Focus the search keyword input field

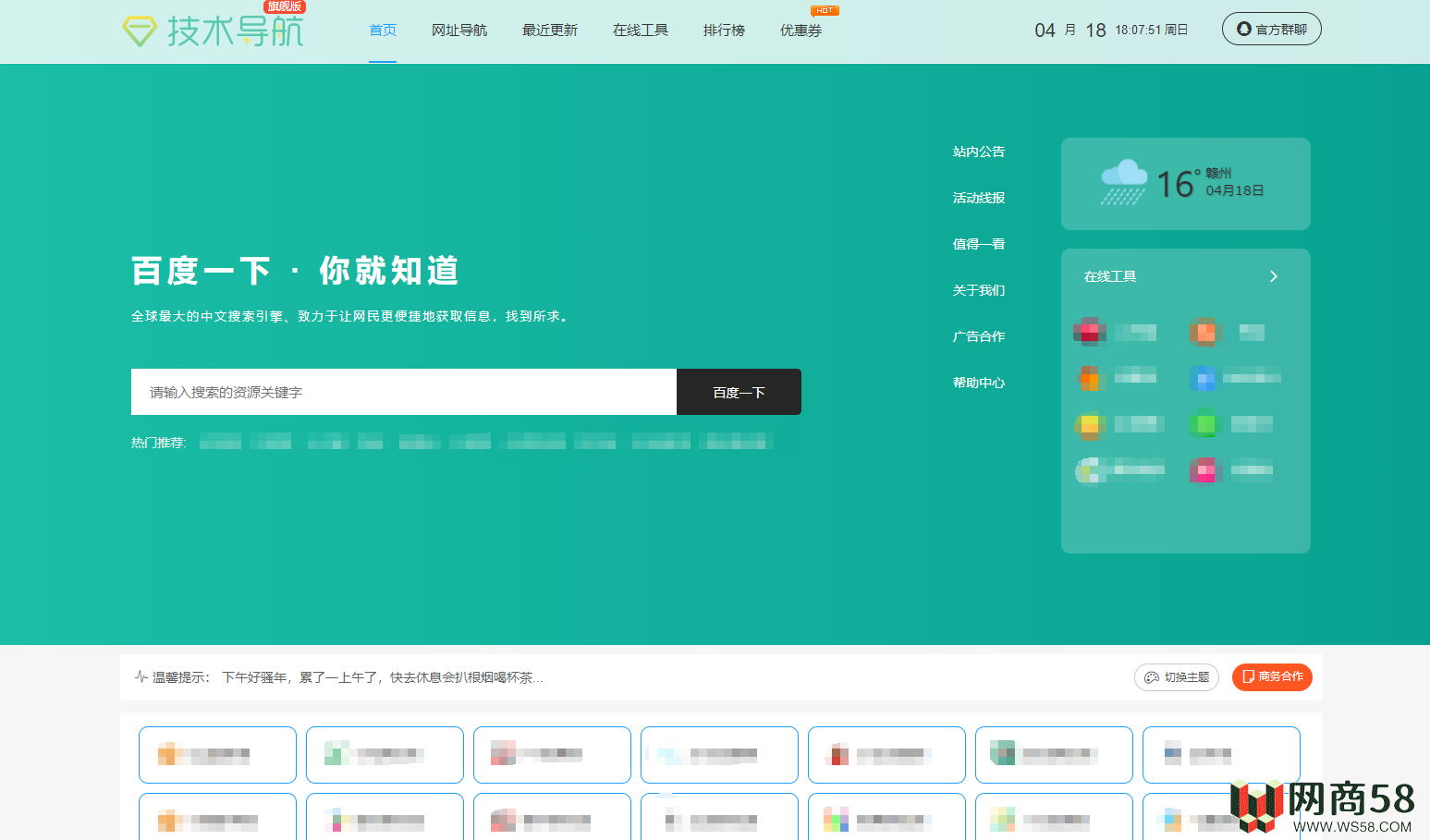404,392
